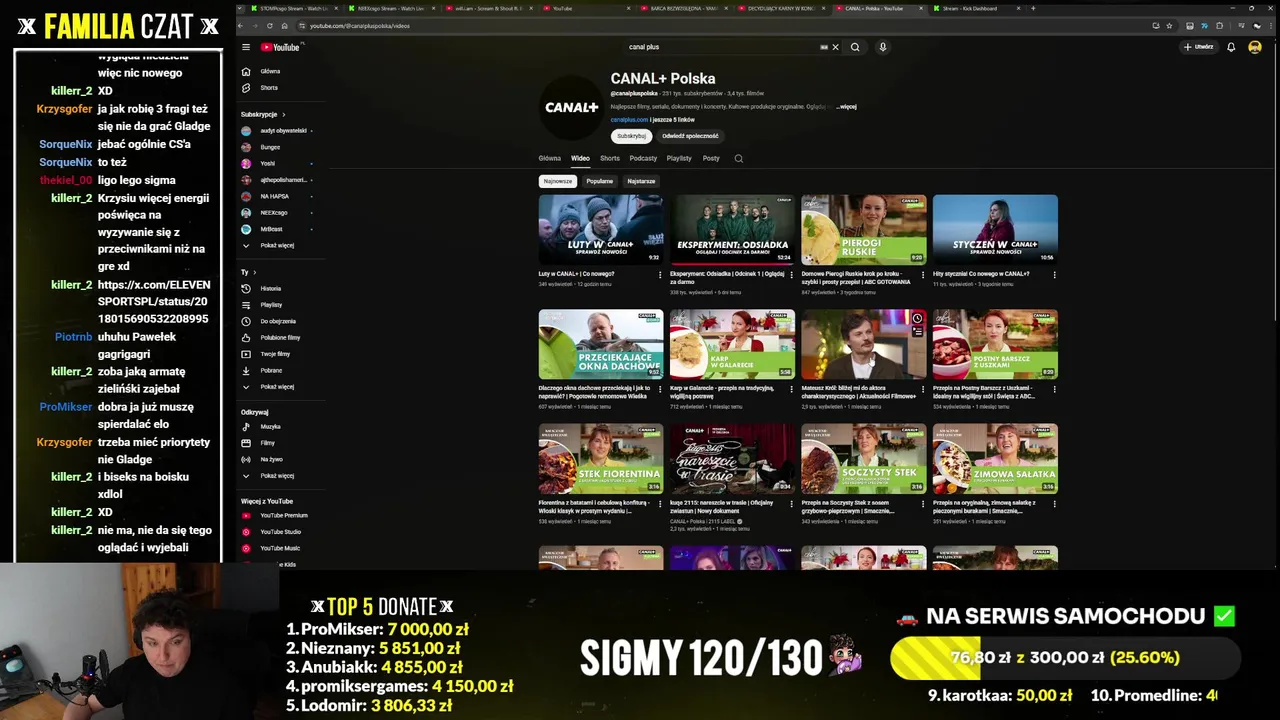Open YouTube notifications bell
This screenshot has height=720, width=1280.
pos(1231,47)
